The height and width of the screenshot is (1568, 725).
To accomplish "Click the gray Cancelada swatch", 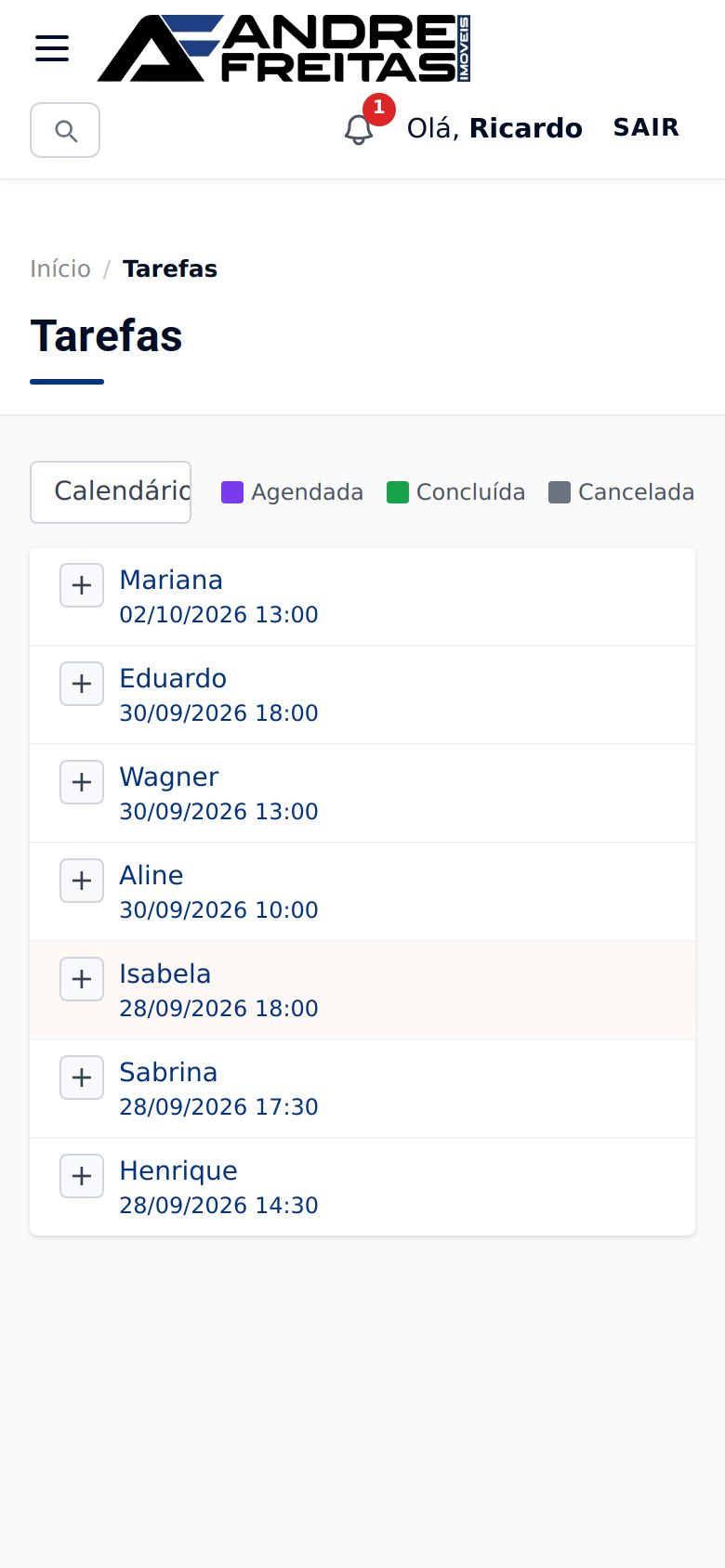I will point(560,492).
